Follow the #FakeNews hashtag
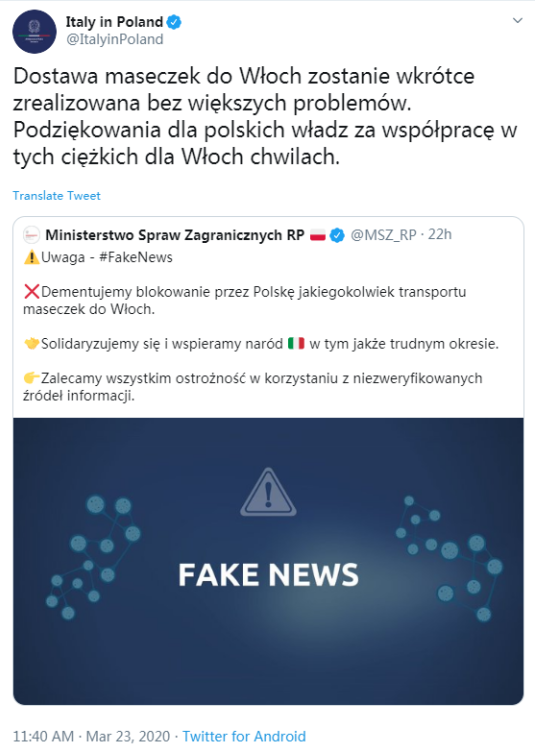Image resolution: width=552 pixels, height=755 pixels. (x=136, y=257)
